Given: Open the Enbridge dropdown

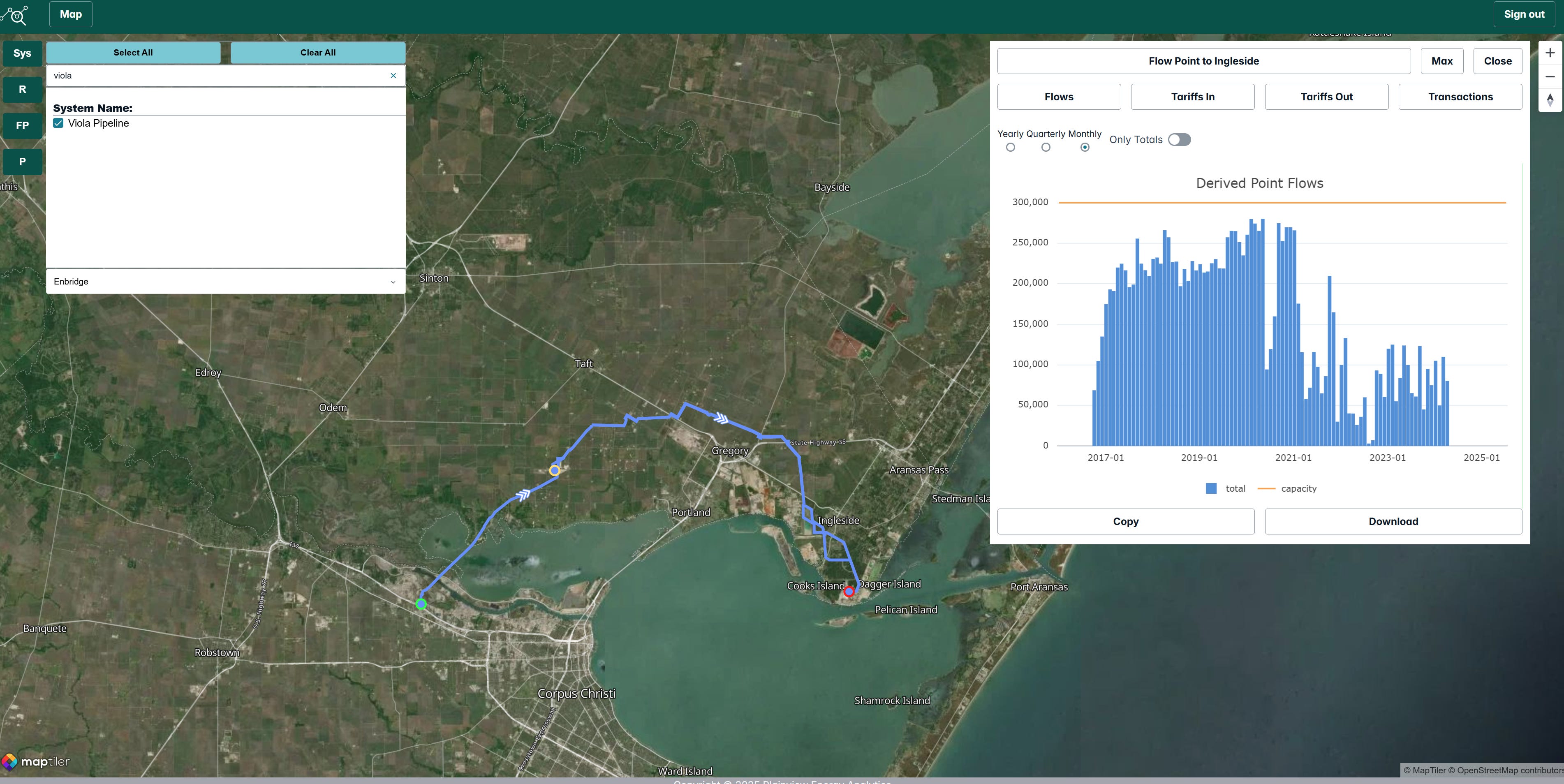Looking at the screenshot, I should click(x=225, y=282).
